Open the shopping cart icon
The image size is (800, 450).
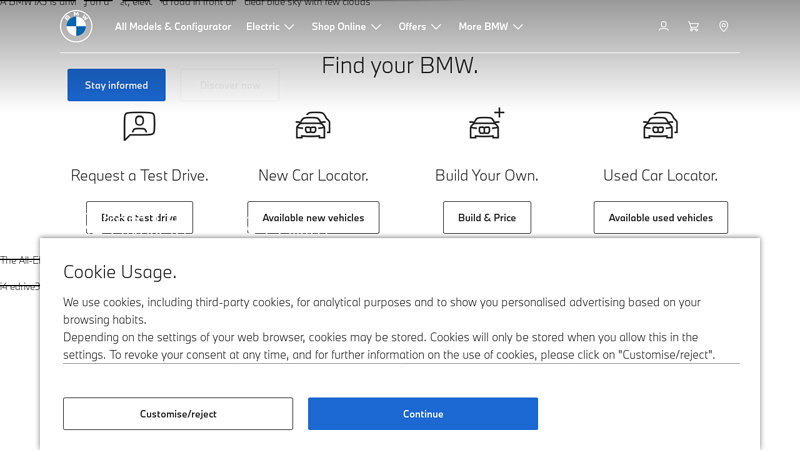tap(693, 26)
